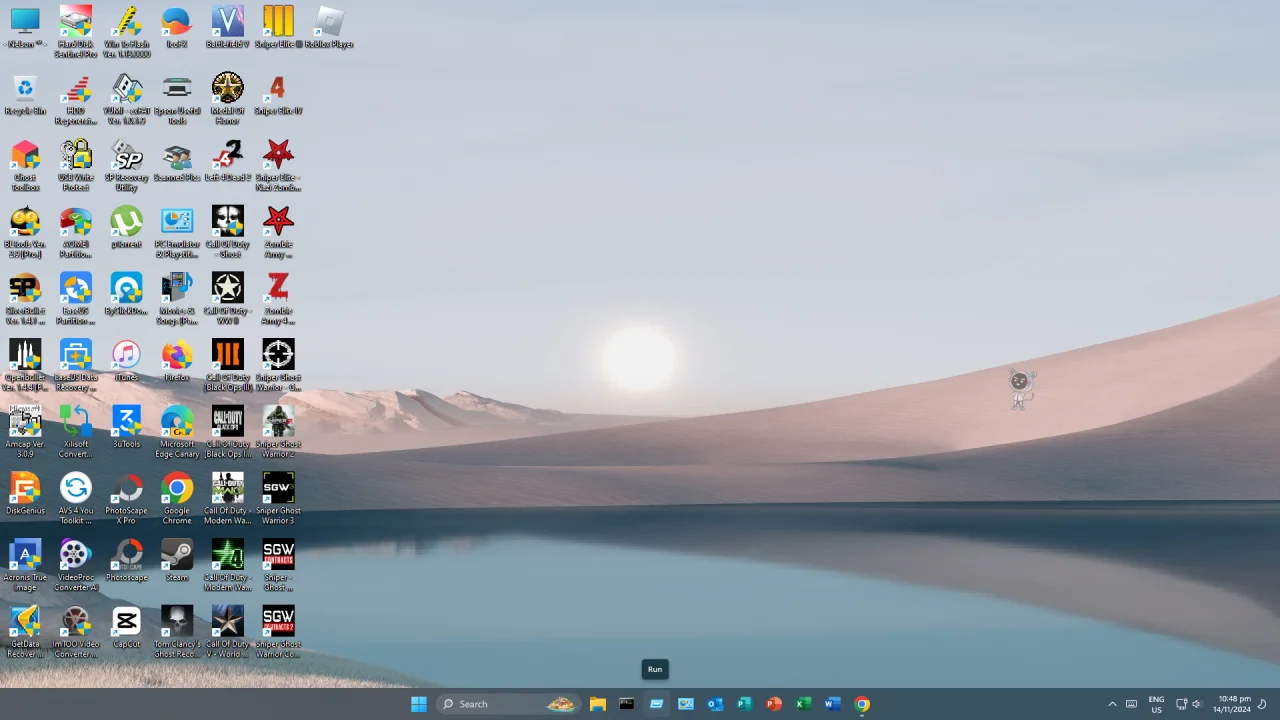Select Sniper Elite Nazi Zombie shortcut
1280x720 pixels.
pyautogui.click(x=278, y=165)
